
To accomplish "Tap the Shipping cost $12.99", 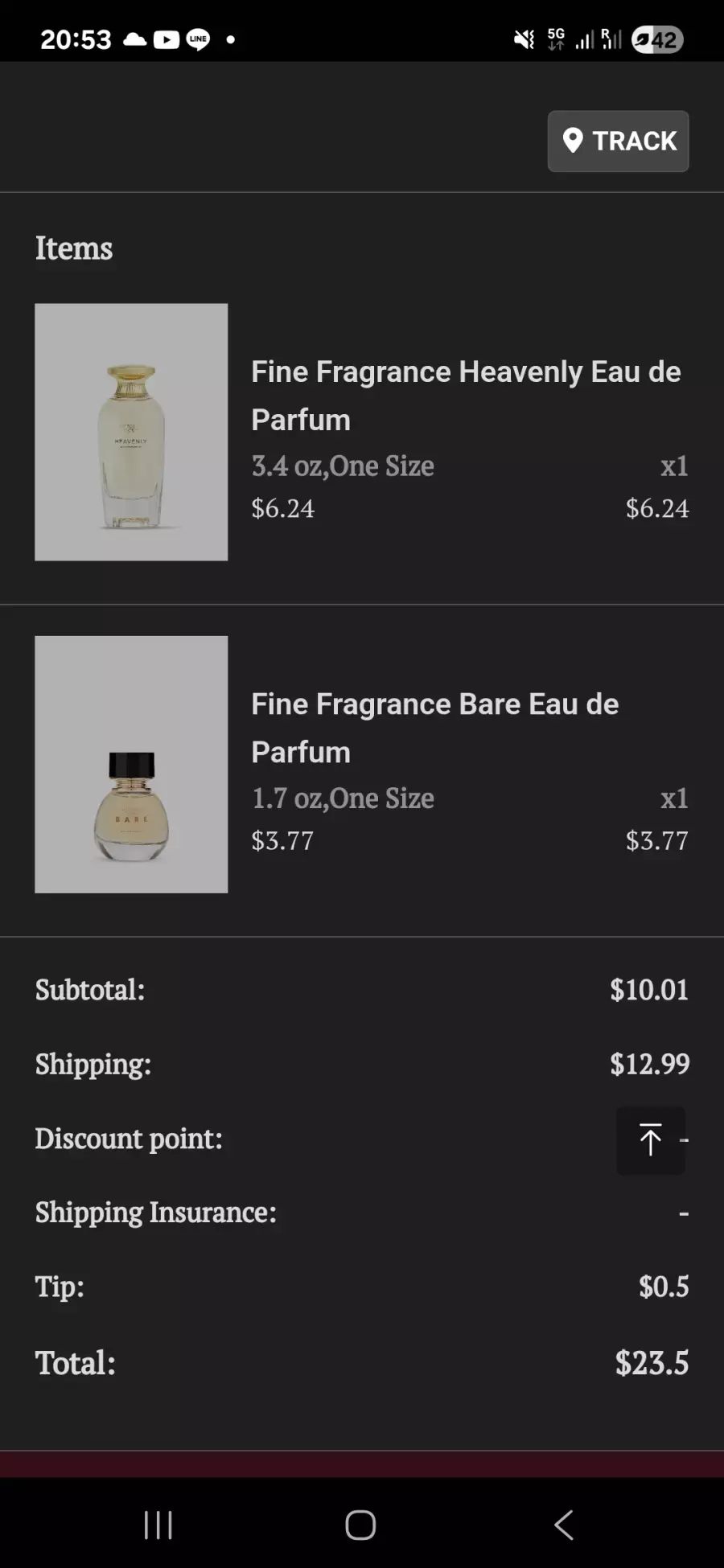I will point(649,1064).
